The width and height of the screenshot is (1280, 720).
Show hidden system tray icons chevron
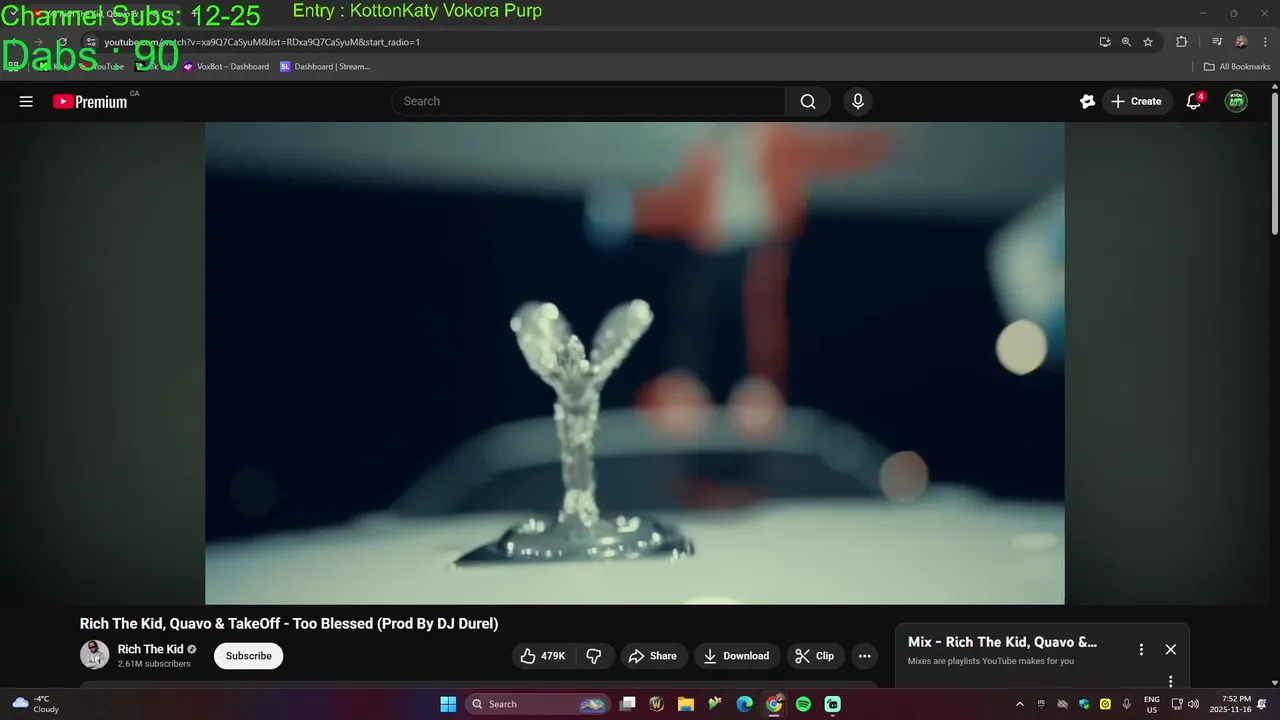pos(1019,704)
